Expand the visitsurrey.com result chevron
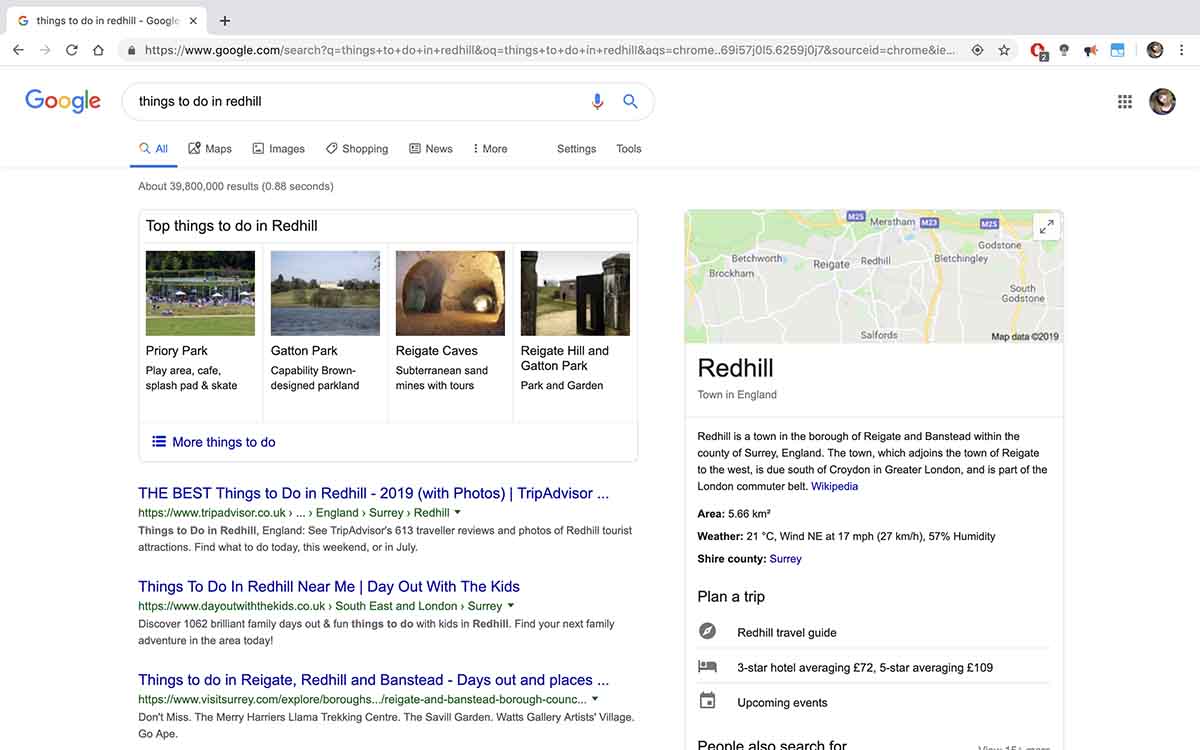The image size is (1200, 750). coord(595,699)
